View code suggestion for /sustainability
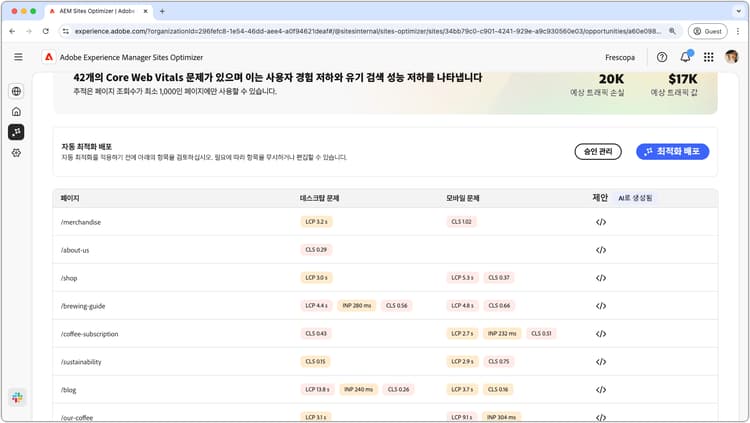Viewport: 750px width, 423px height. 601,362
